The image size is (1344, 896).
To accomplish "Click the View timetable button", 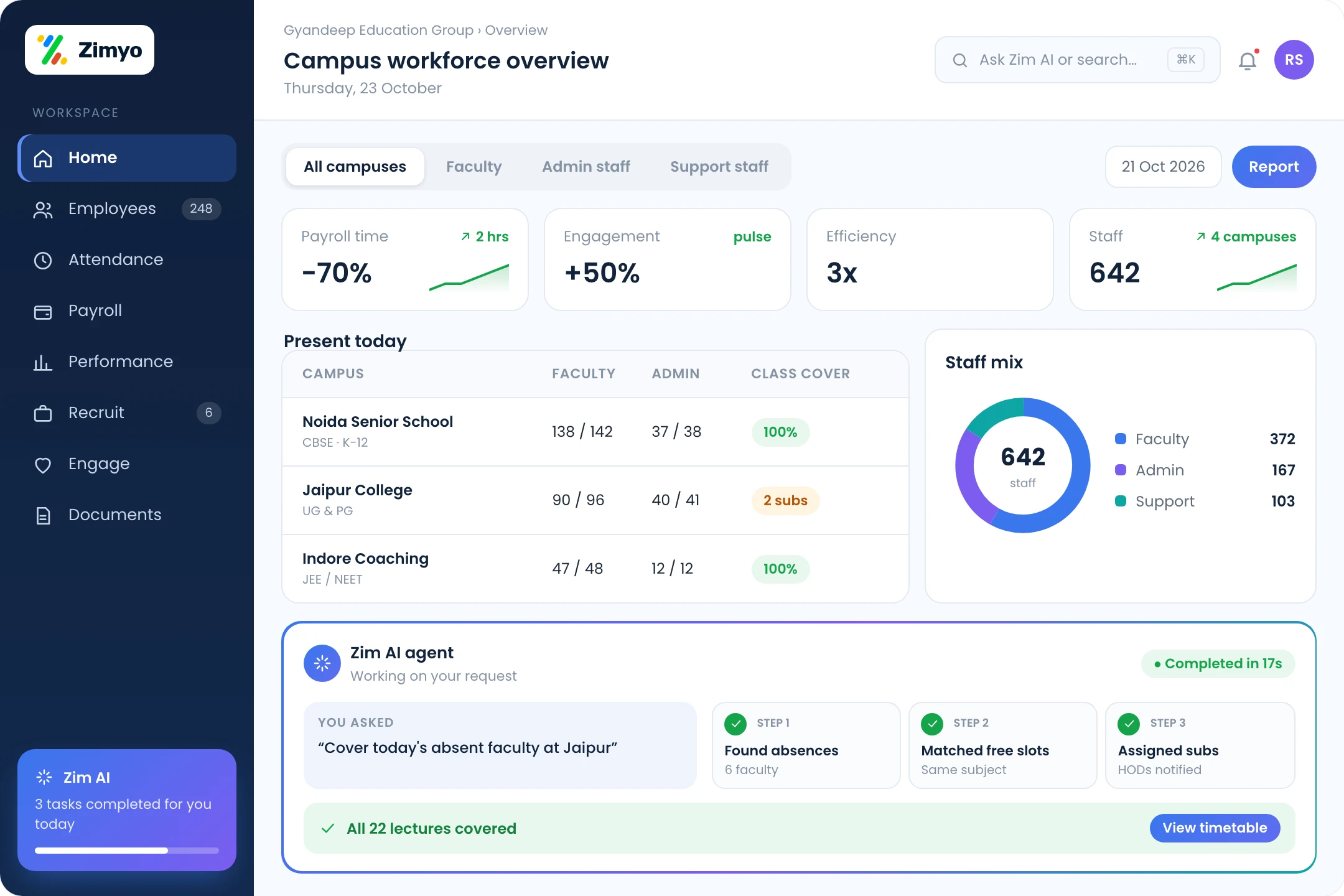I will point(1215,828).
